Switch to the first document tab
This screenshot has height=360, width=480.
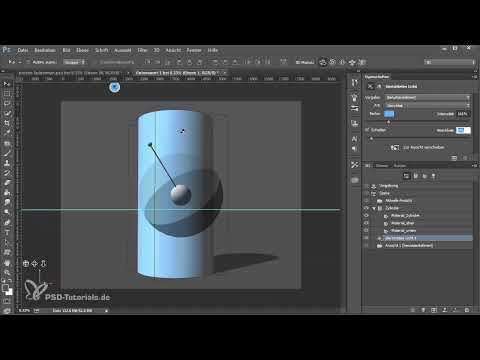pyautogui.click(x=69, y=73)
